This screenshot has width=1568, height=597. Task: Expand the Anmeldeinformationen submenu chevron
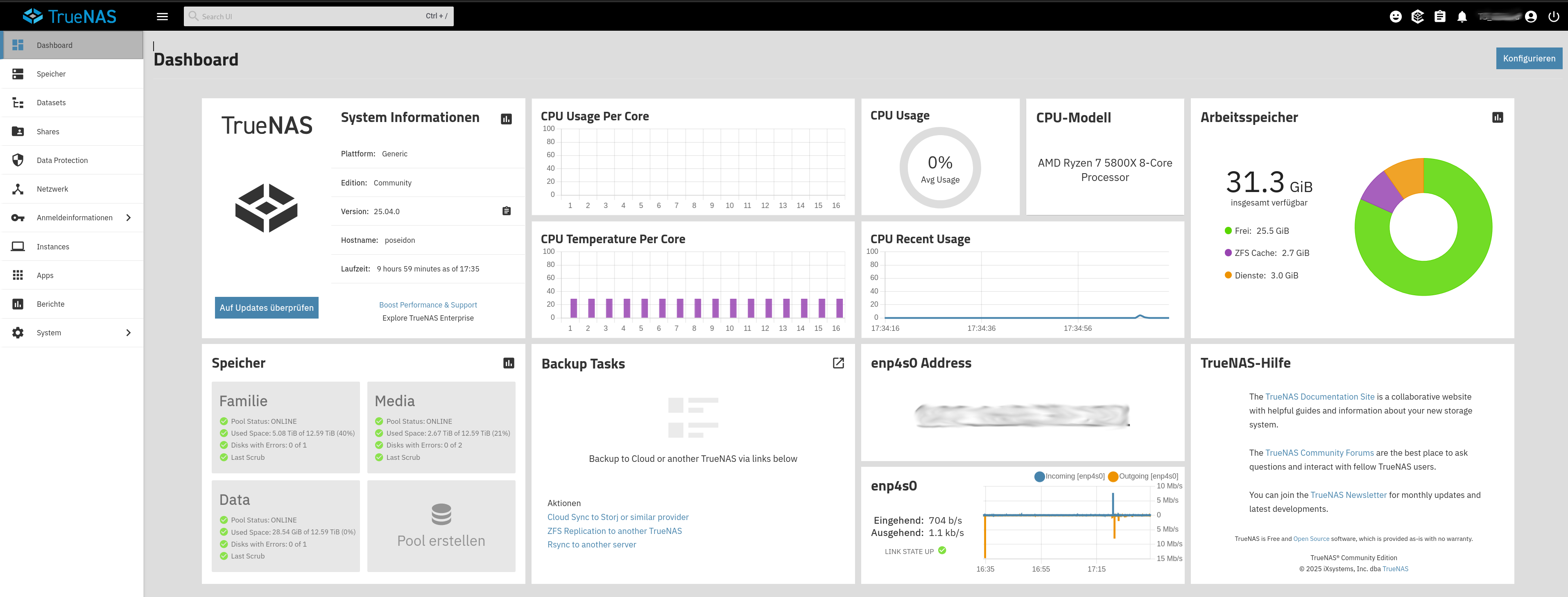(x=128, y=218)
